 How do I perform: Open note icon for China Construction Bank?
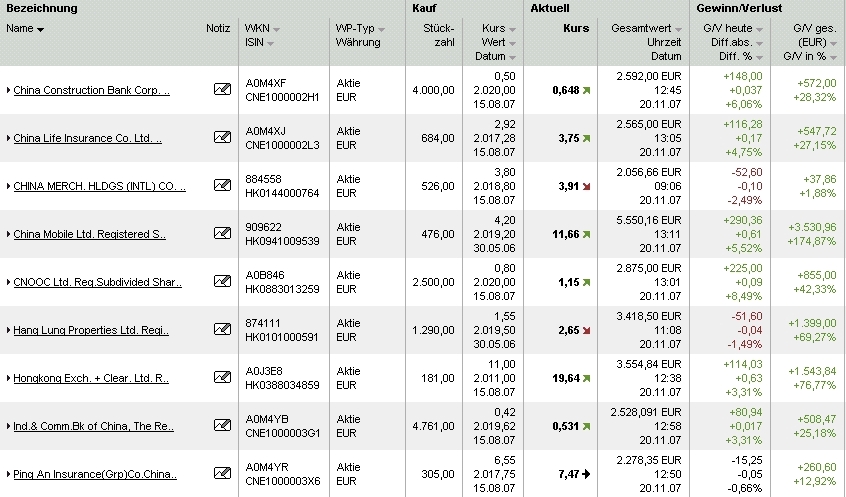pos(222,90)
